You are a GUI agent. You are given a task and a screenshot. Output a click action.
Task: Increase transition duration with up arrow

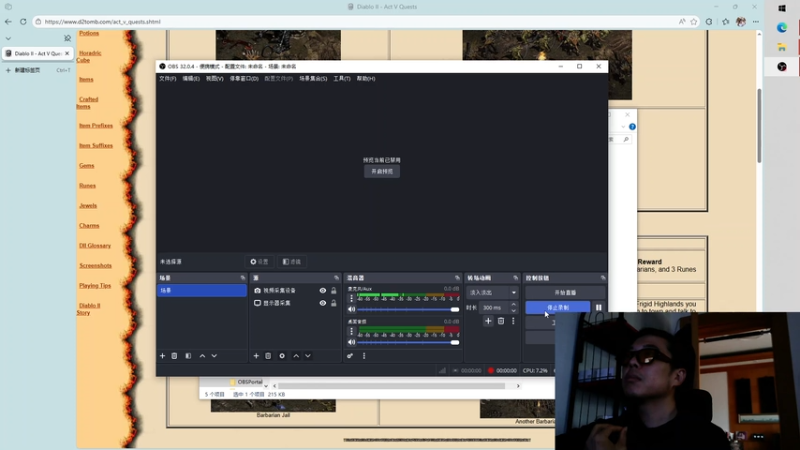click(x=513, y=305)
